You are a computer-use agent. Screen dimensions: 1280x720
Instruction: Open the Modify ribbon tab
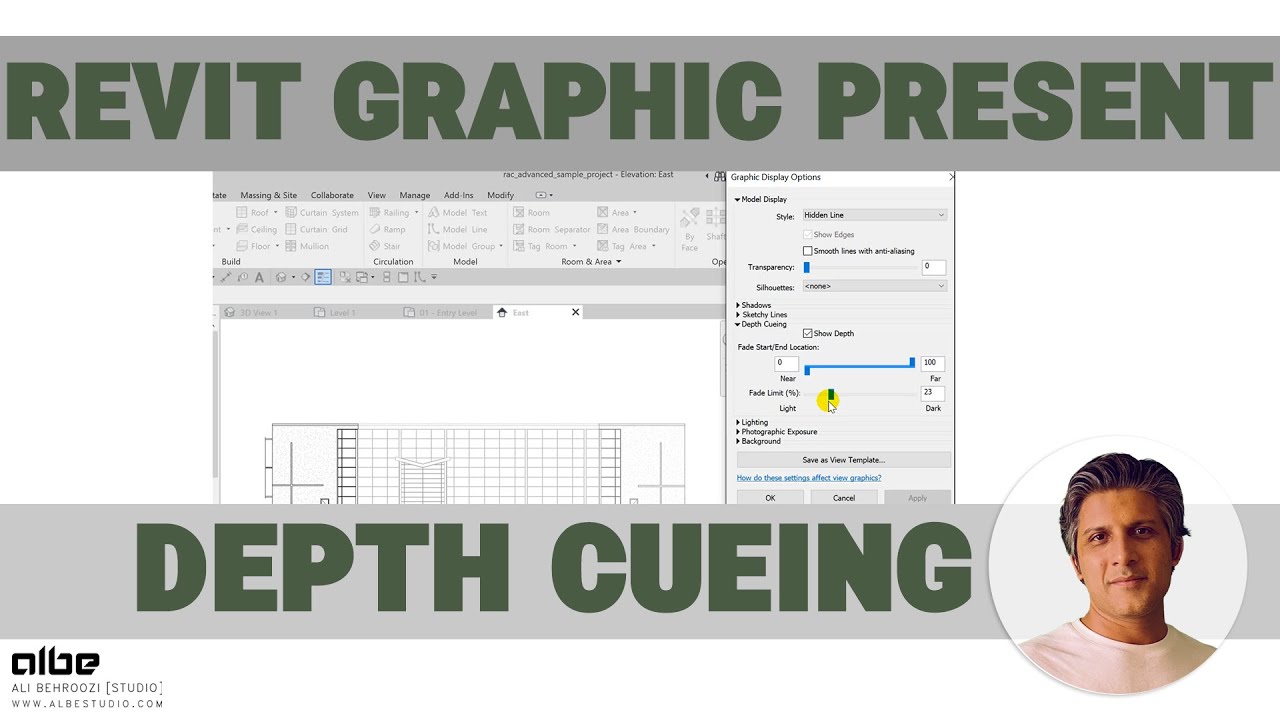501,195
